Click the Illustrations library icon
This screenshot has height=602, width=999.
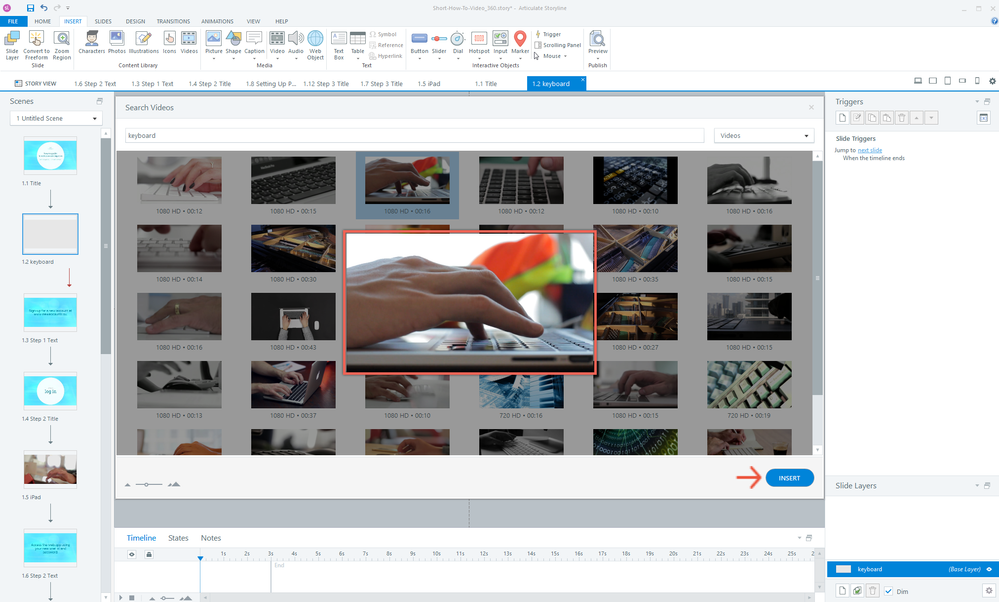(x=144, y=40)
